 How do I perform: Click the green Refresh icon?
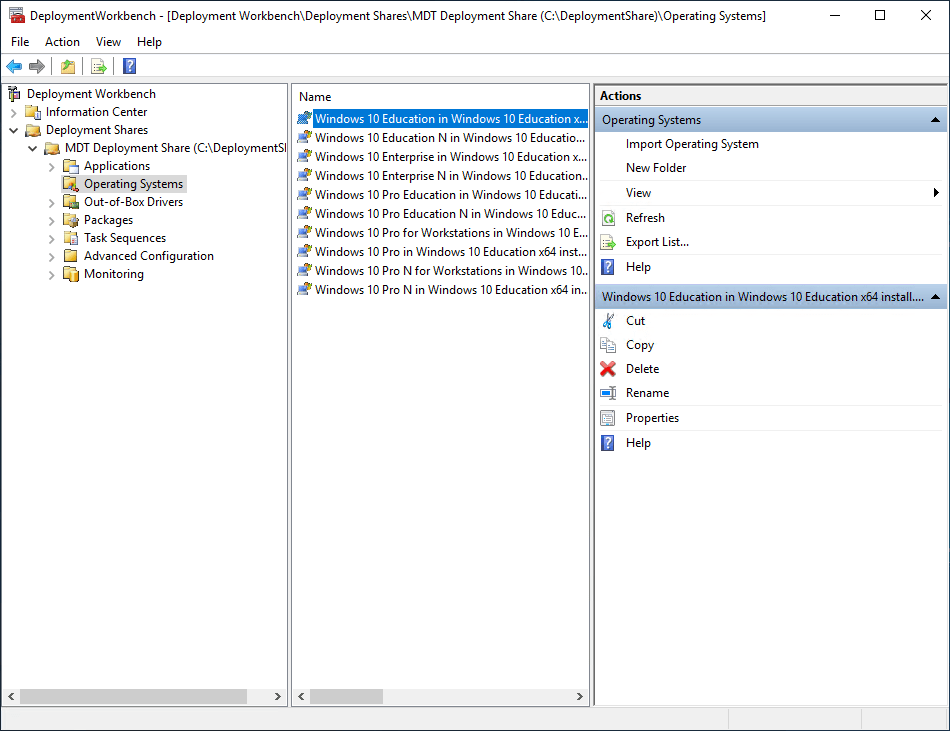(608, 218)
